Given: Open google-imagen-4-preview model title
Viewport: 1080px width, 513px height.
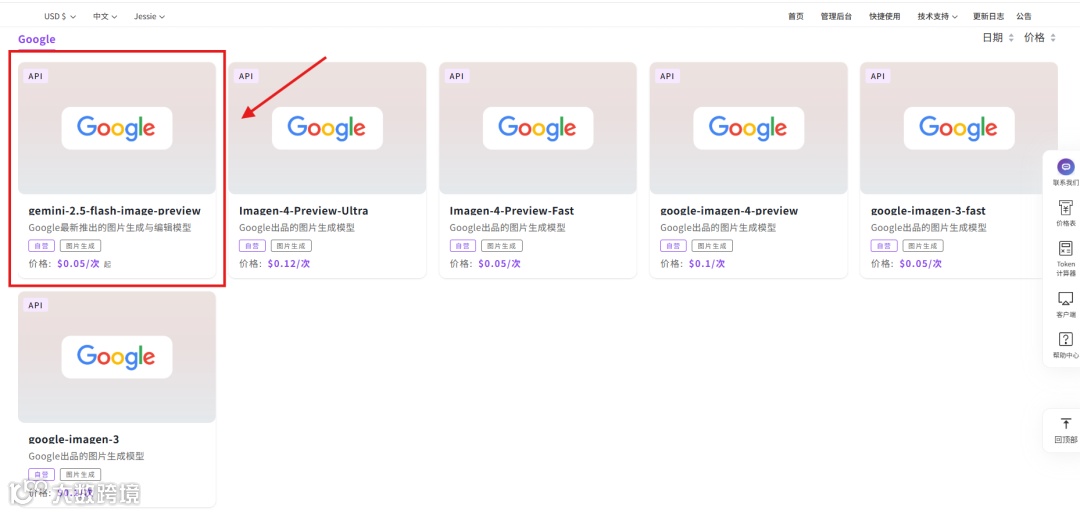Looking at the screenshot, I should (x=729, y=211).
